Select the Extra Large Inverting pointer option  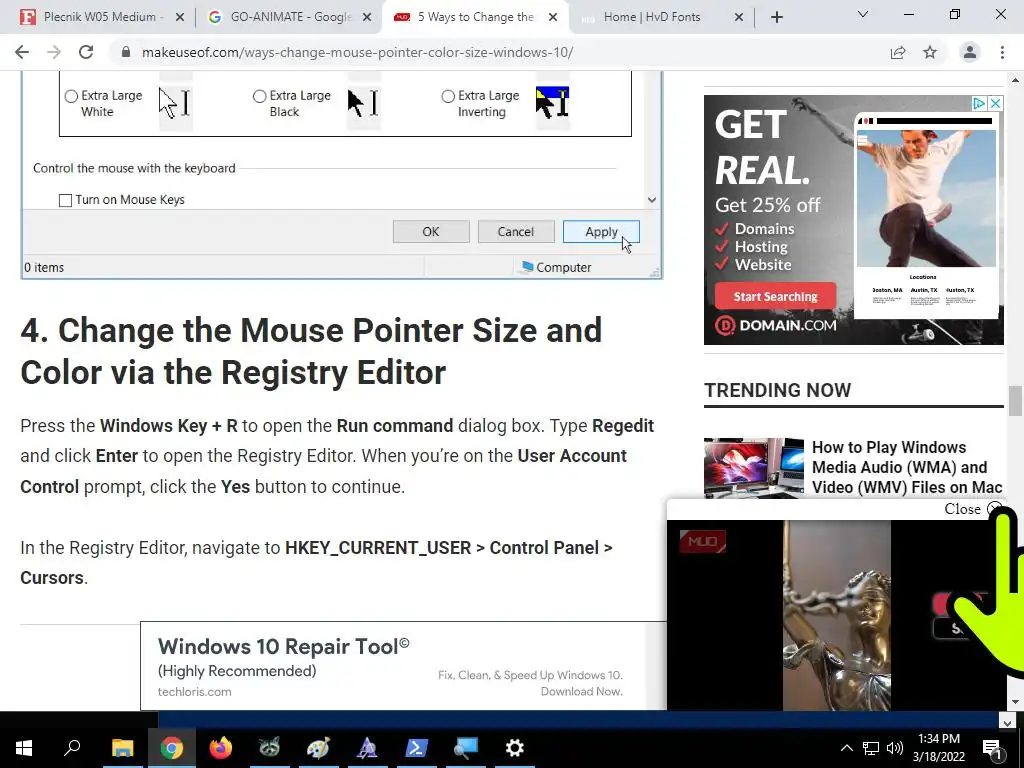(x=447, y=96)
